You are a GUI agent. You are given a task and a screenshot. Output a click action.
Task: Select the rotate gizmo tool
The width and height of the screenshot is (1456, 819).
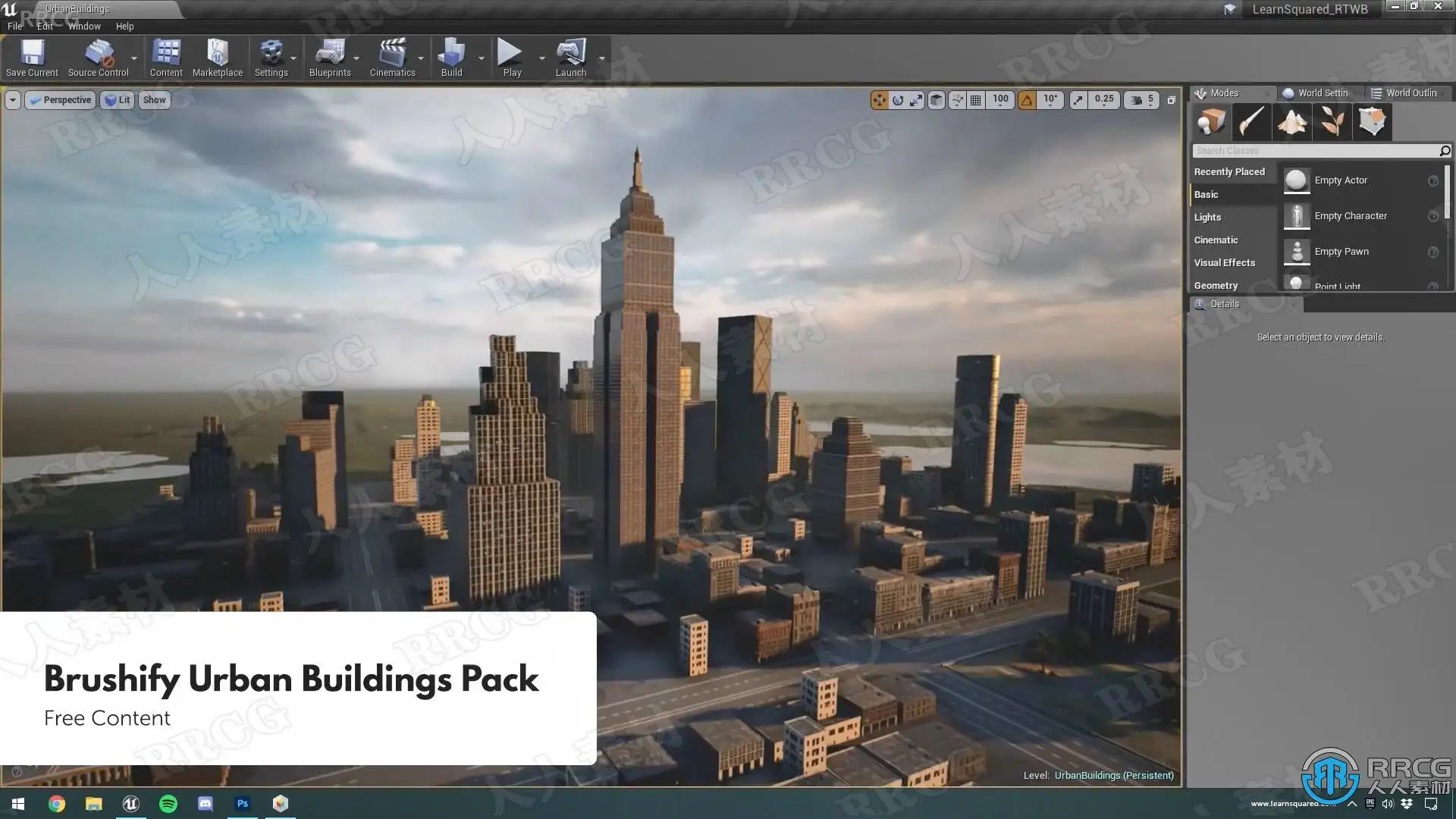point(898,100)
